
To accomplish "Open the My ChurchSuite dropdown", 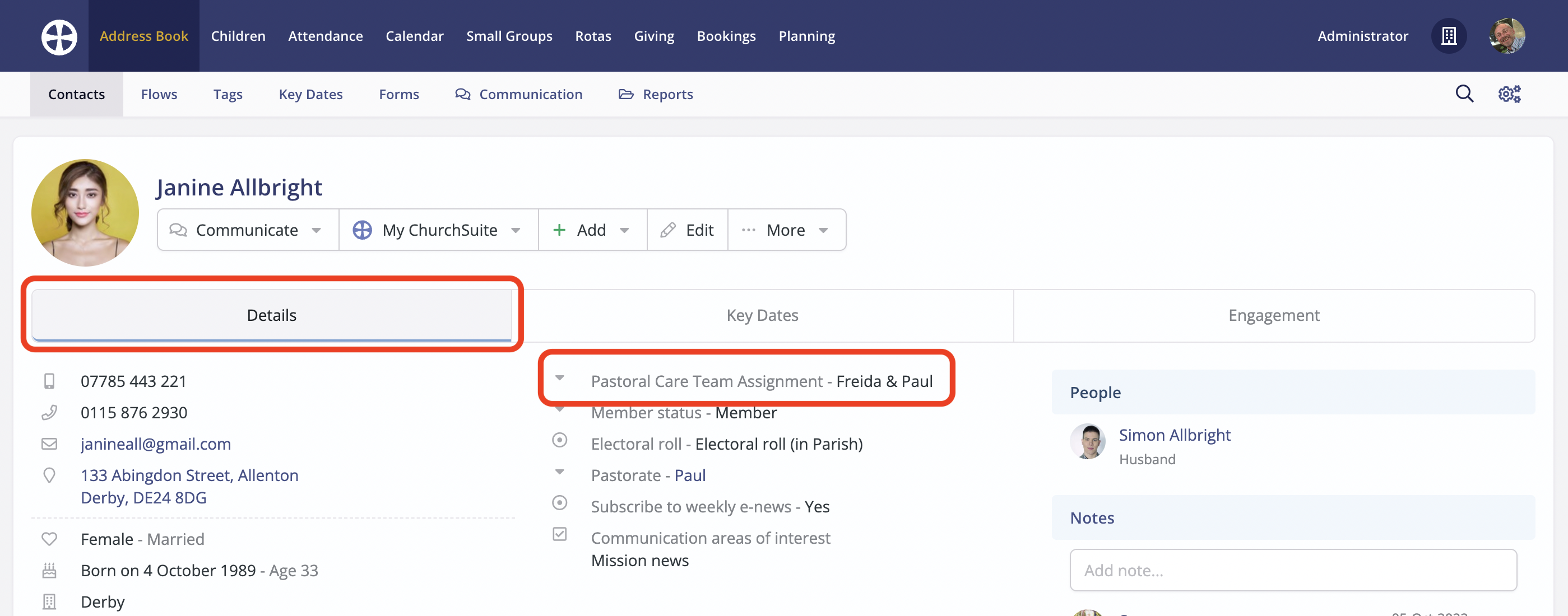I will (438, 230).
